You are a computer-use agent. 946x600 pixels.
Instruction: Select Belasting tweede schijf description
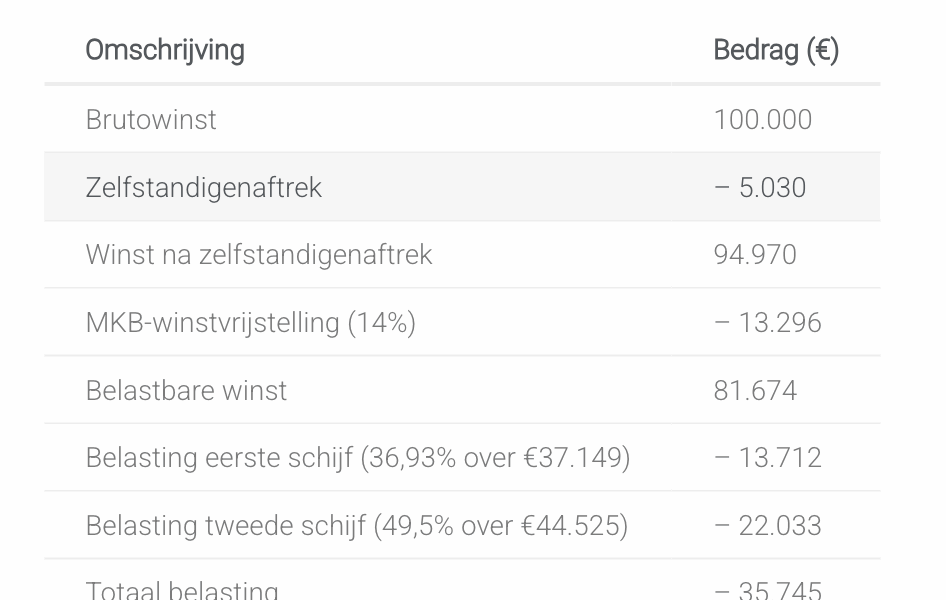pyautogui.click(x=357, y=525)
